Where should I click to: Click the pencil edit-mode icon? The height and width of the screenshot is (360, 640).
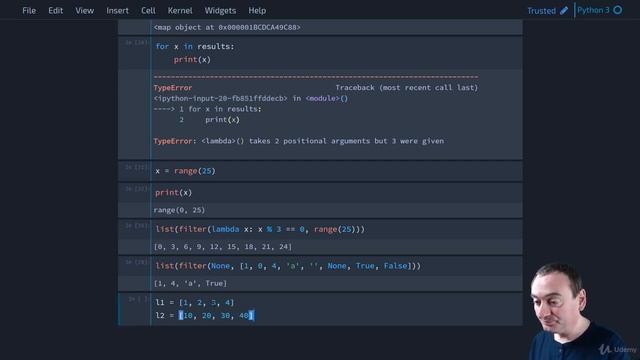pos(564,11)
